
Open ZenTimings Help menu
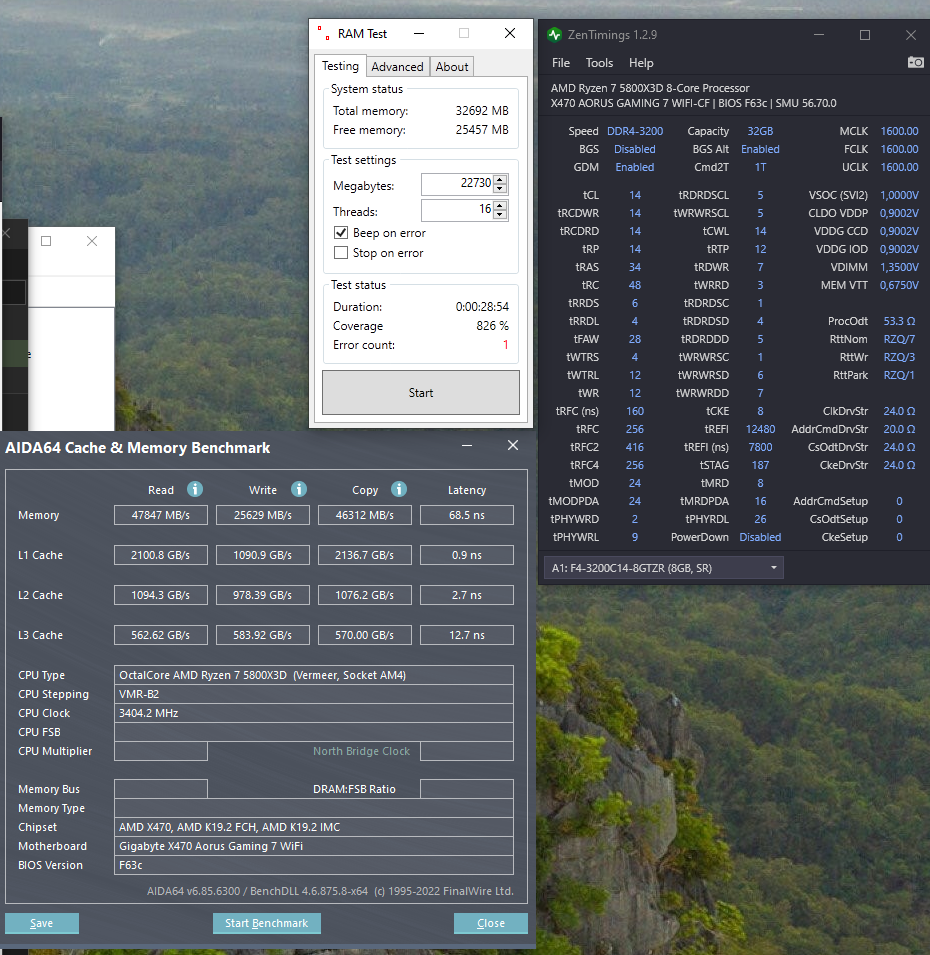pyautogui.click(x=641, y=63)
